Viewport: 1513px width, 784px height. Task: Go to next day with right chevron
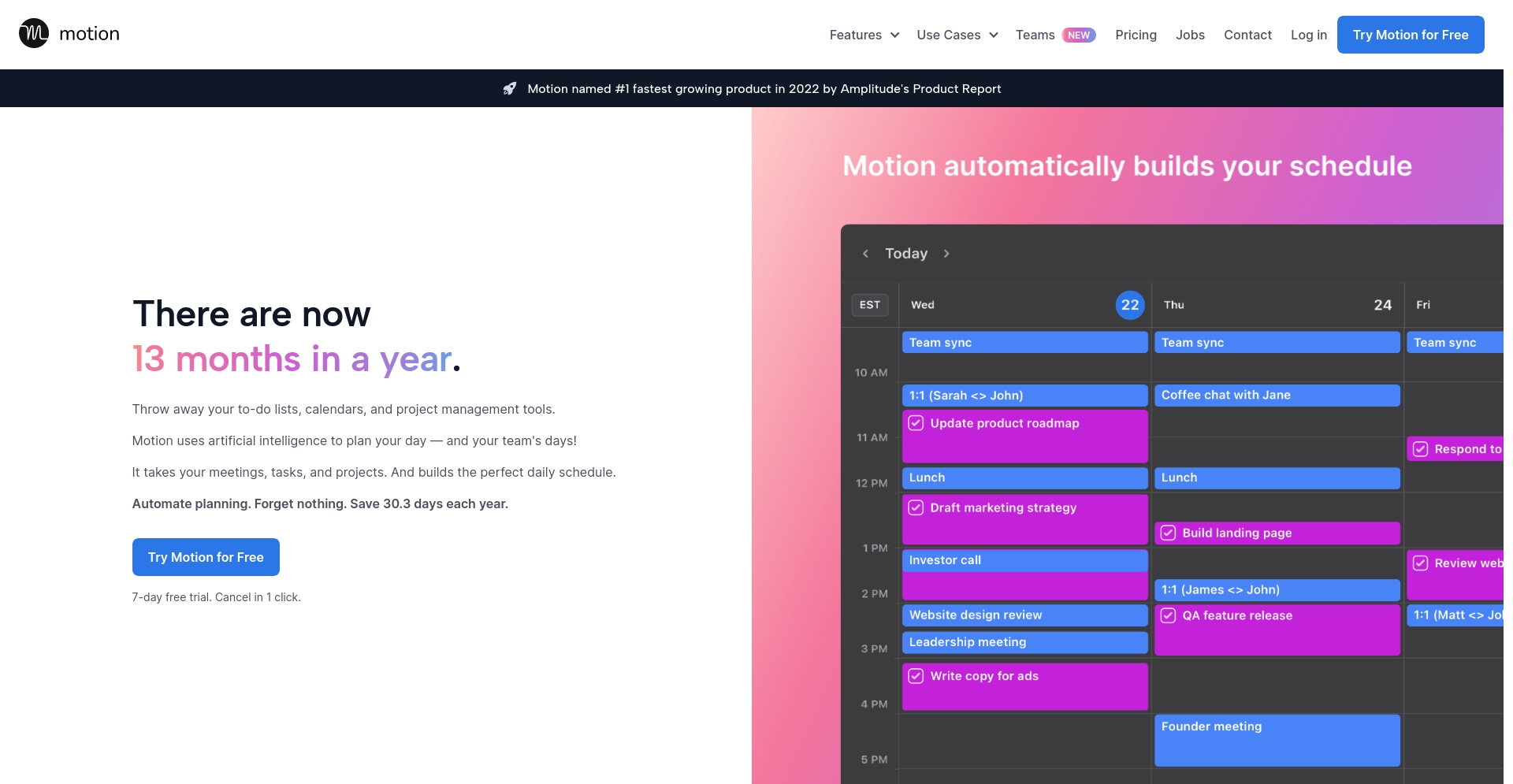[x=946, y=254]
